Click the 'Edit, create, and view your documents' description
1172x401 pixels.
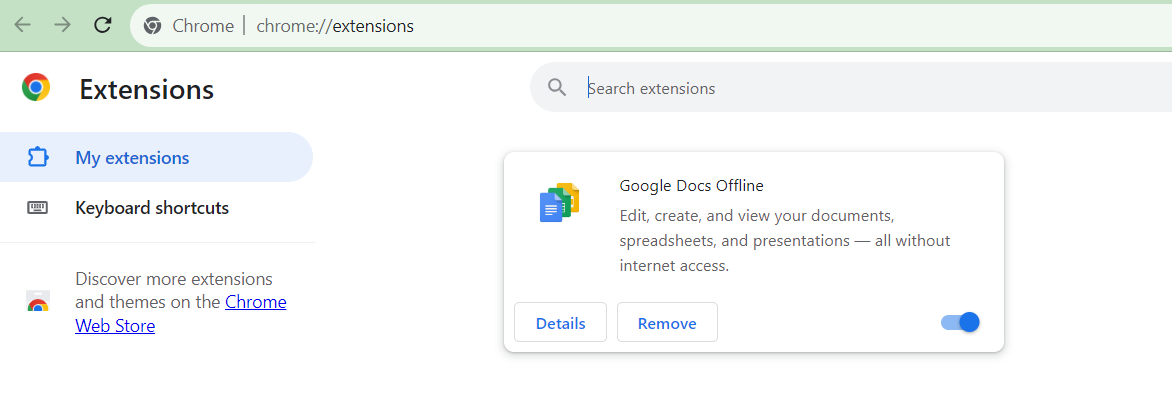click(785, 240)
